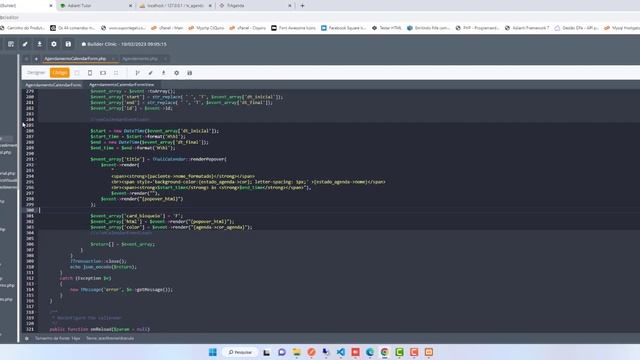Click the paint brush icon in top builder toolbar
Screen dimensions: 640x360
pos(25,44)
